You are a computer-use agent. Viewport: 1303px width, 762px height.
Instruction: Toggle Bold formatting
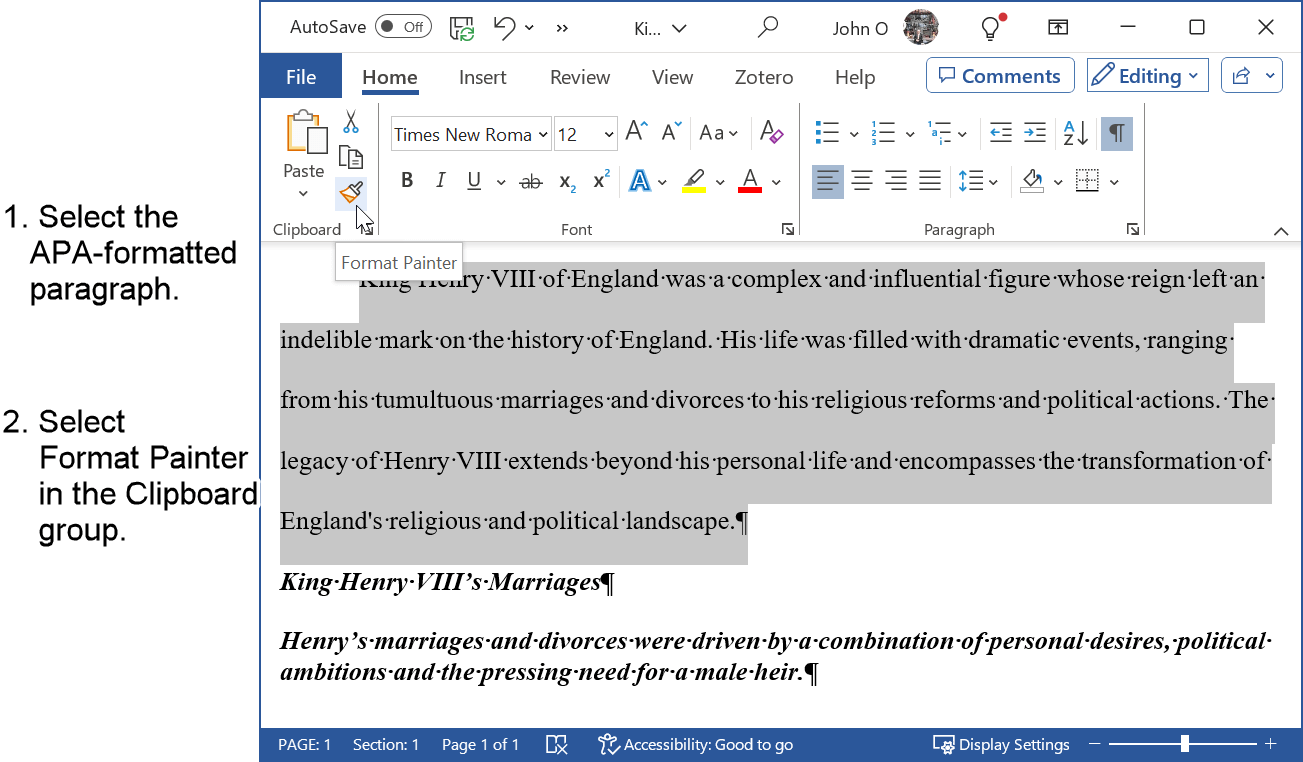[x=407, y=181]
